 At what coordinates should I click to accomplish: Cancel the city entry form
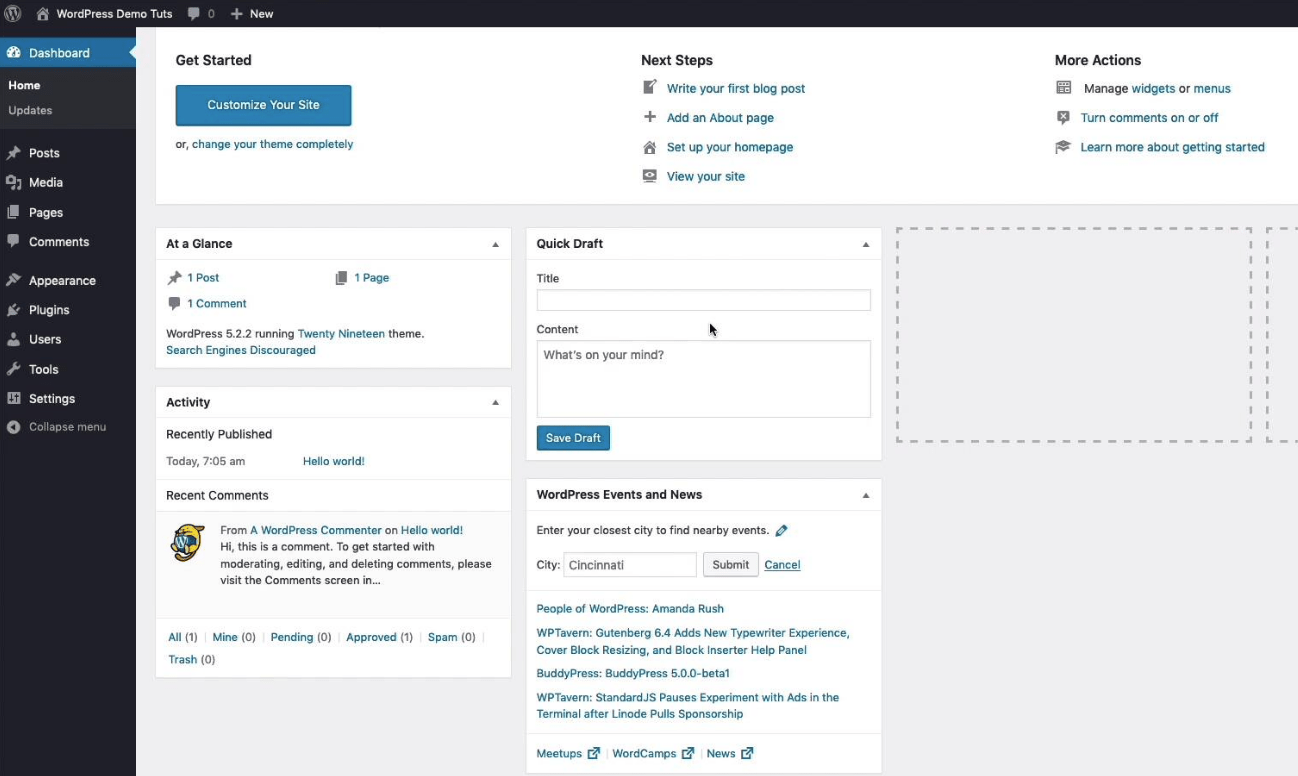click(782, 565)
